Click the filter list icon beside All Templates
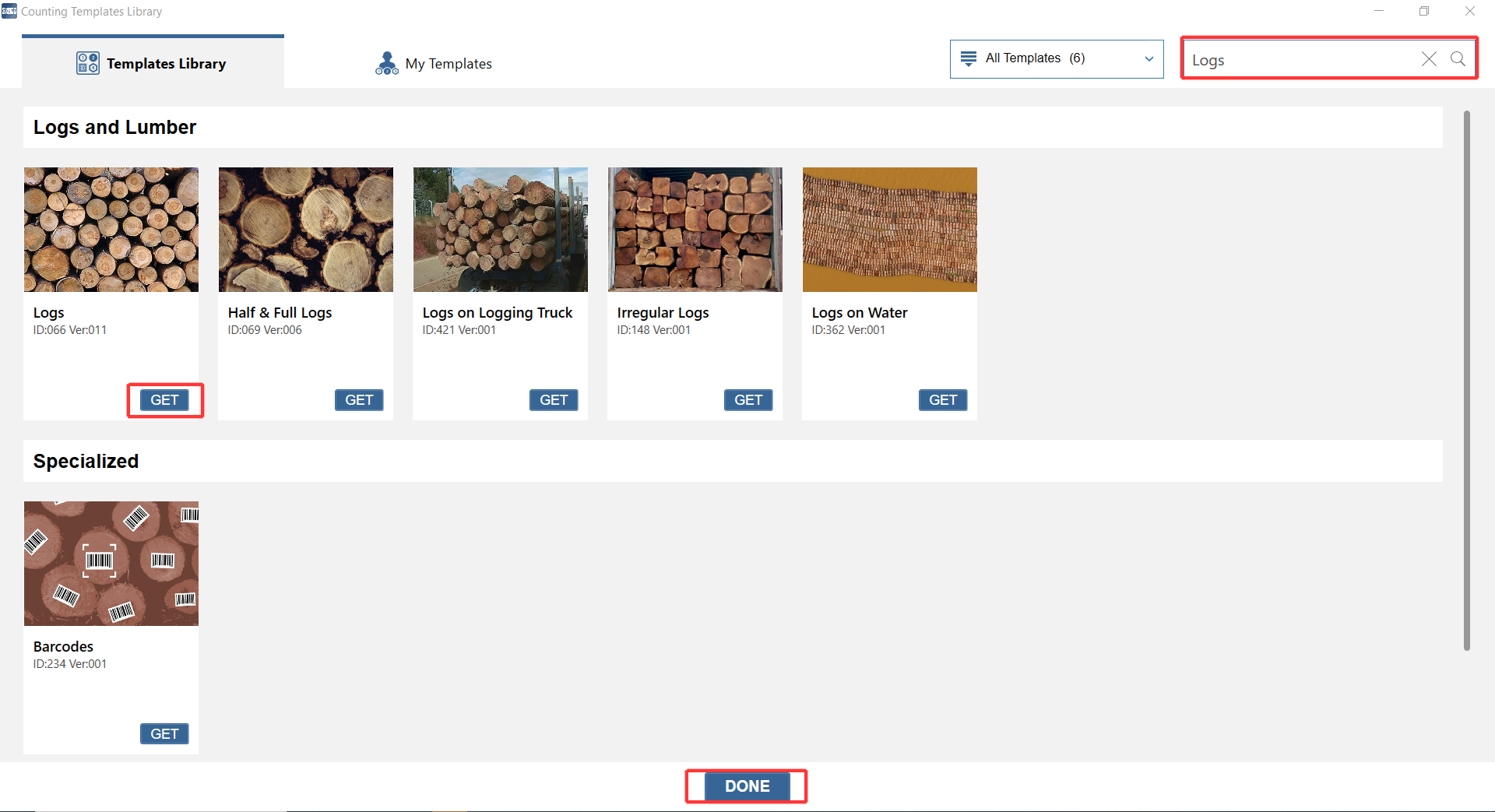Viewport: 1495px width, 812px height. pos(968,58)
